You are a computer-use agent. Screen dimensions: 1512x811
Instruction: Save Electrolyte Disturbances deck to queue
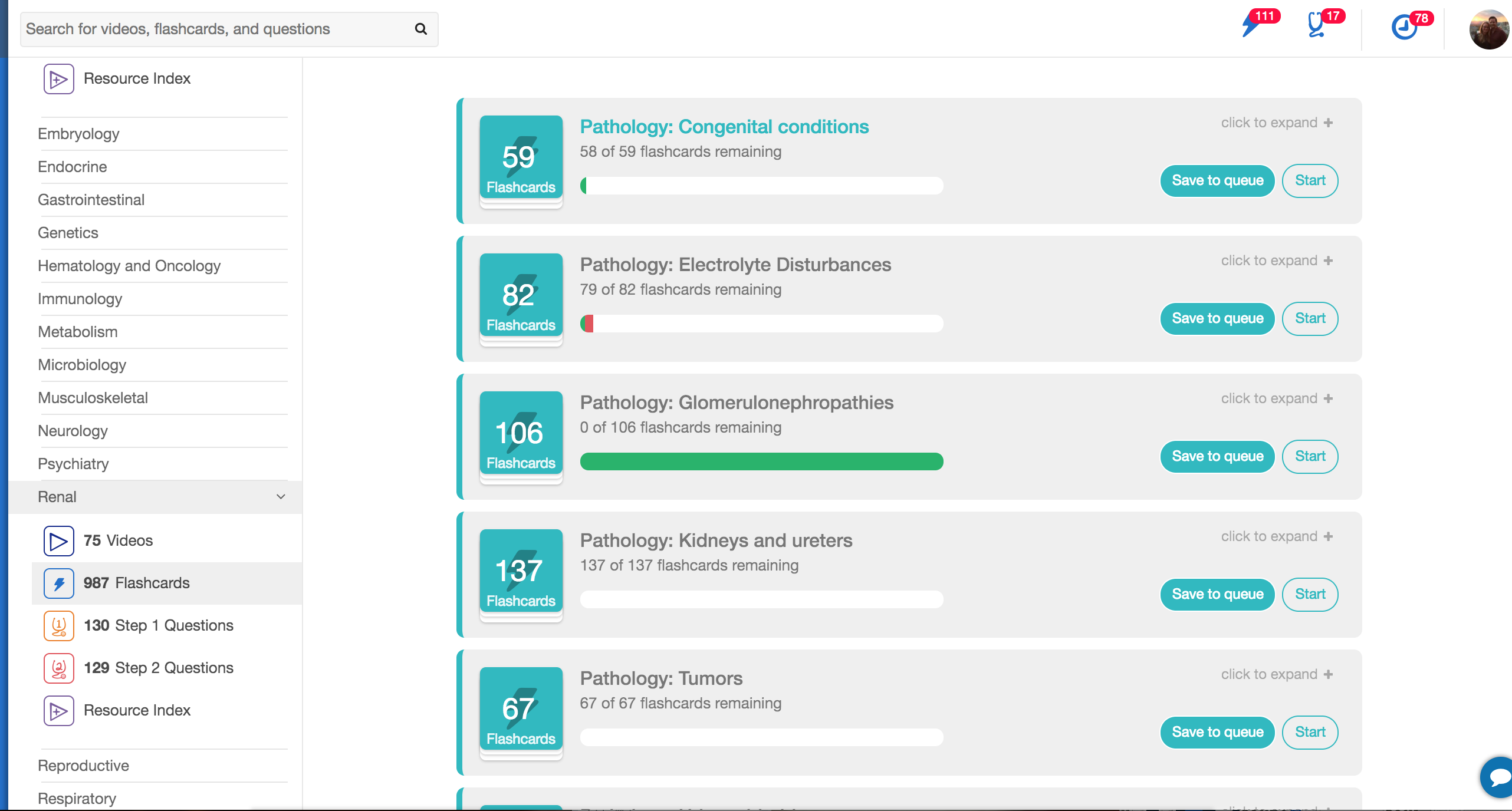click(1217, 318)
